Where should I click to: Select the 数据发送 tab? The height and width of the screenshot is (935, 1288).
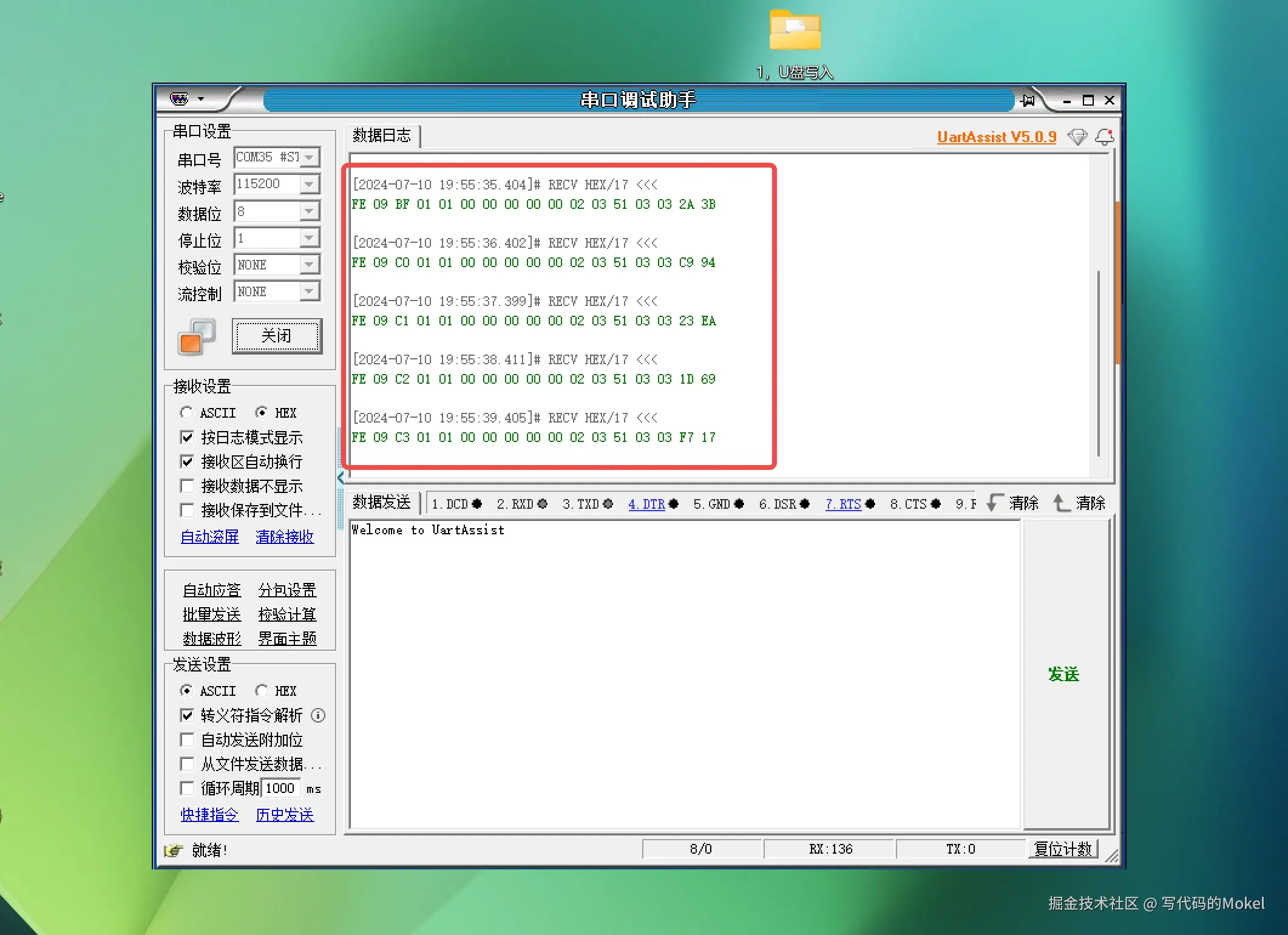tap(382, 502)
